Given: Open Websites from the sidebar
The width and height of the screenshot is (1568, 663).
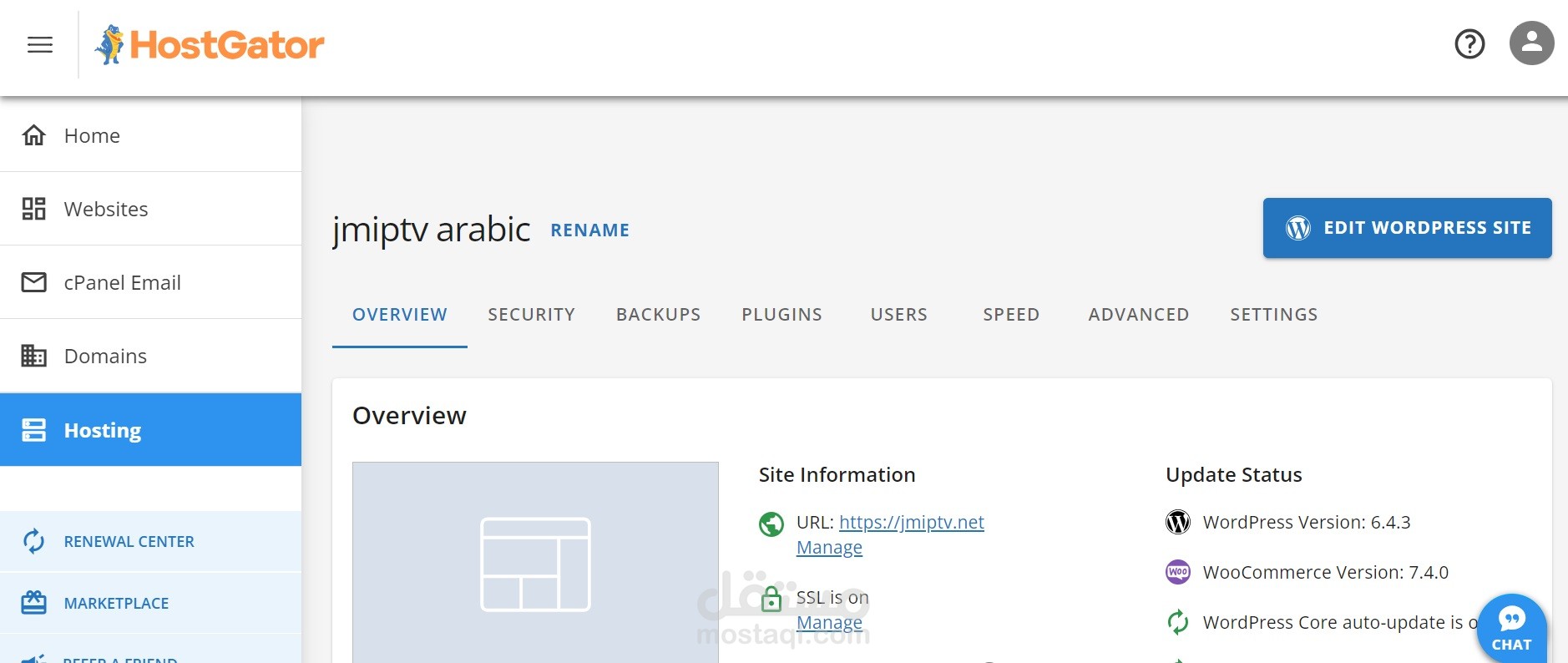Looking at the screenshot, I should (x=150, y=209).
